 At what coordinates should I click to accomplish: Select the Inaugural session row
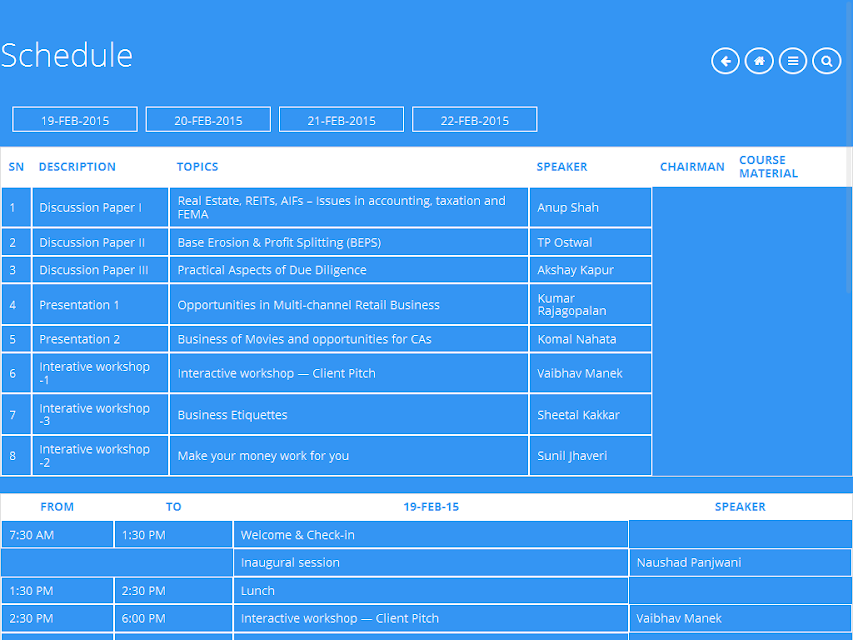pyautogui.click(x=431, y=563)
